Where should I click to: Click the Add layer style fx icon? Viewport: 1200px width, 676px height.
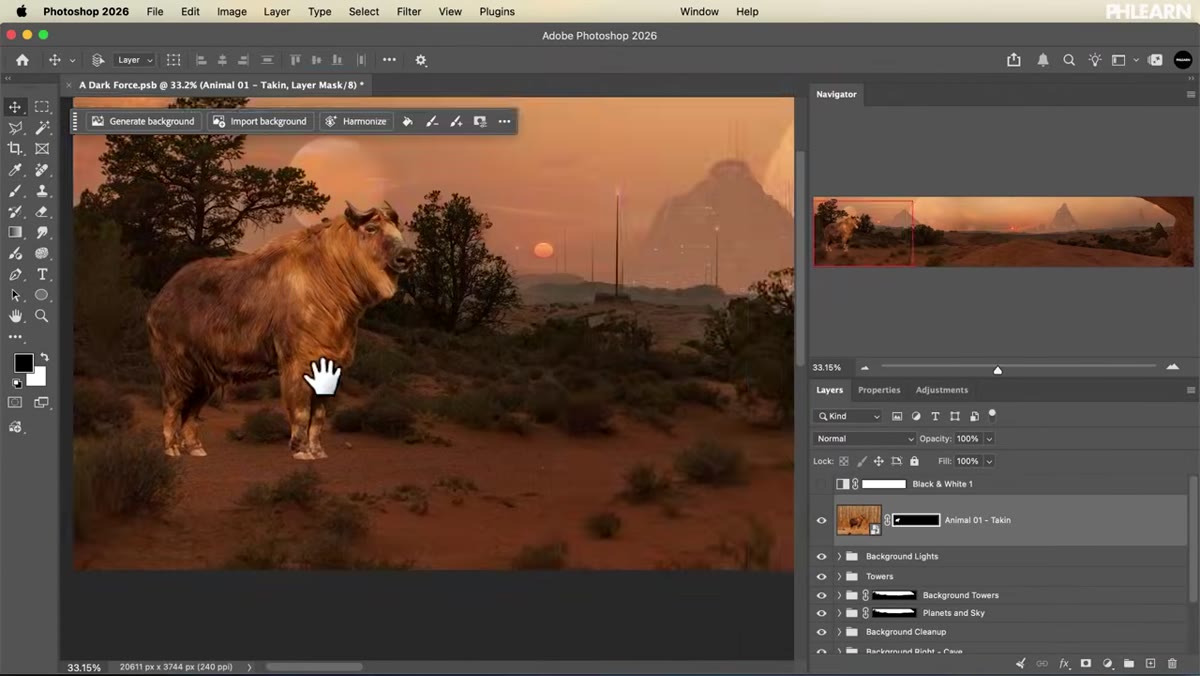(x=1064, y=663)
